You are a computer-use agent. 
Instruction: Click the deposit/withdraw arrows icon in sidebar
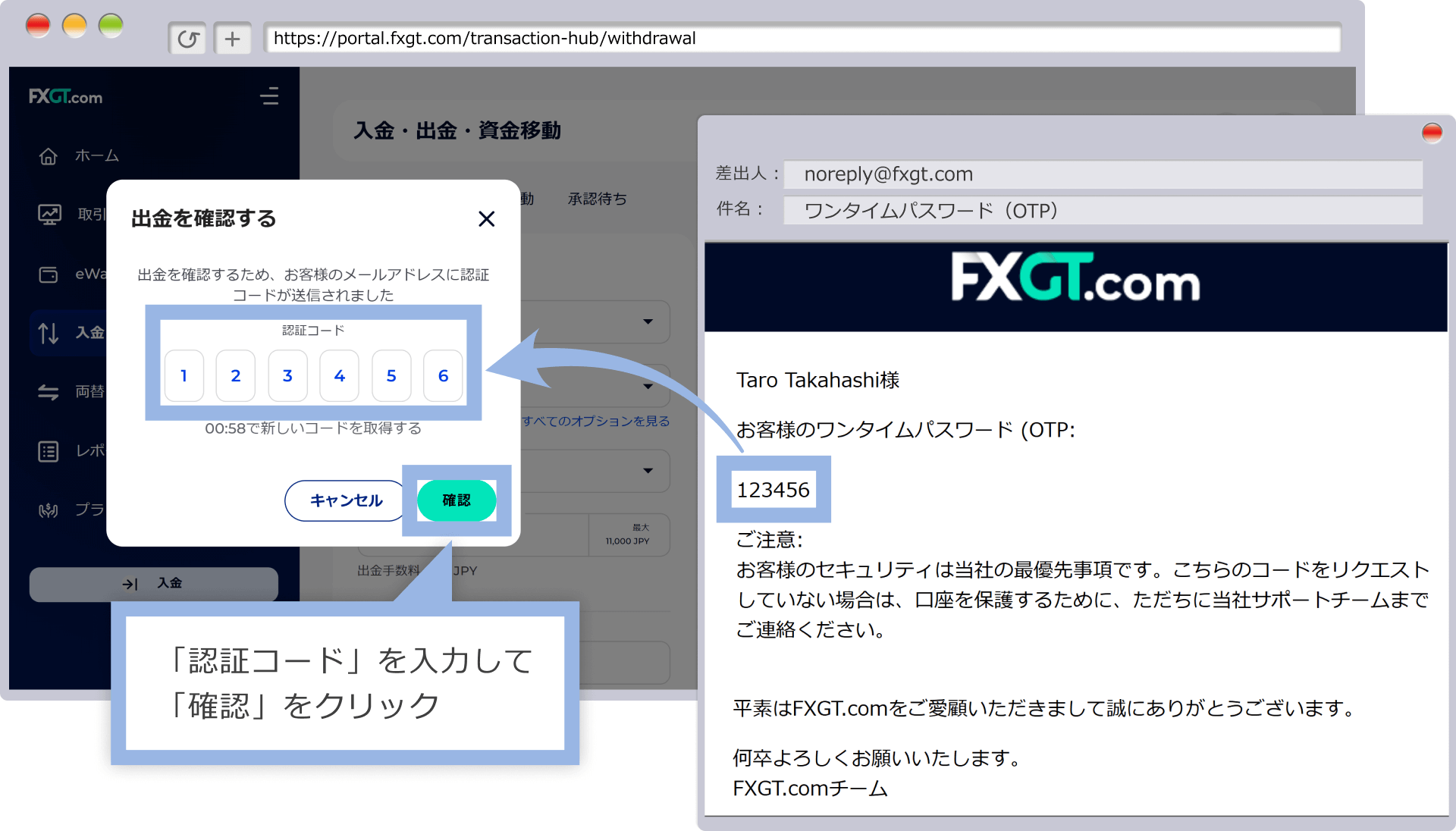tap(49, 332)
